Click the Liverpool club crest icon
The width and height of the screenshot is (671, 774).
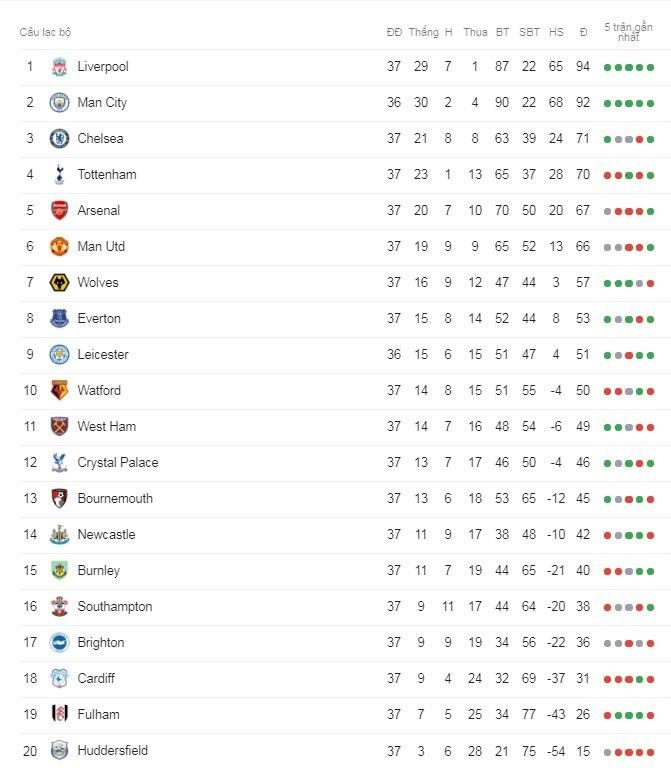point(60,67)
